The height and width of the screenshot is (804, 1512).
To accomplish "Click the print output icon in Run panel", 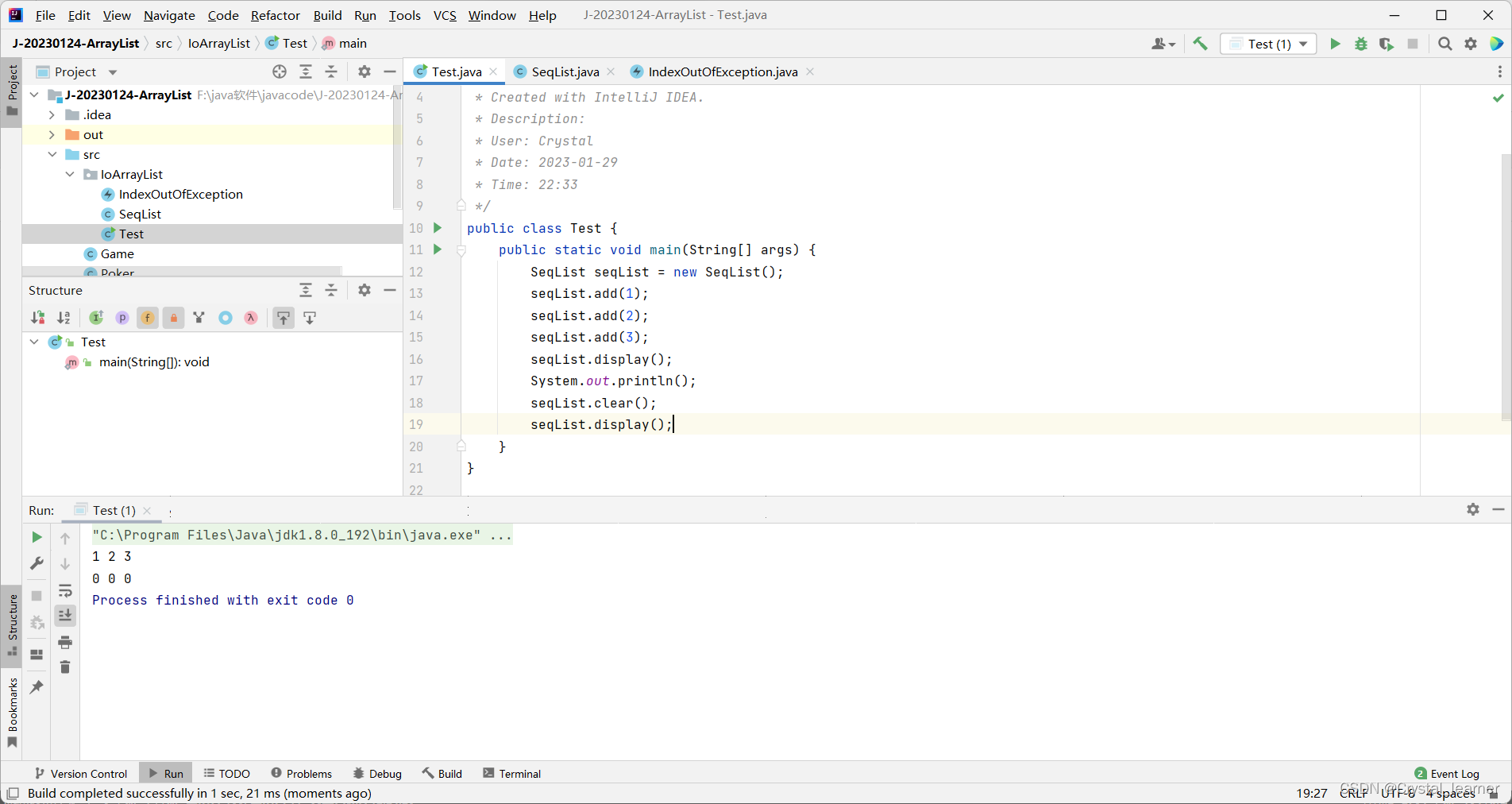I will 65,642.
